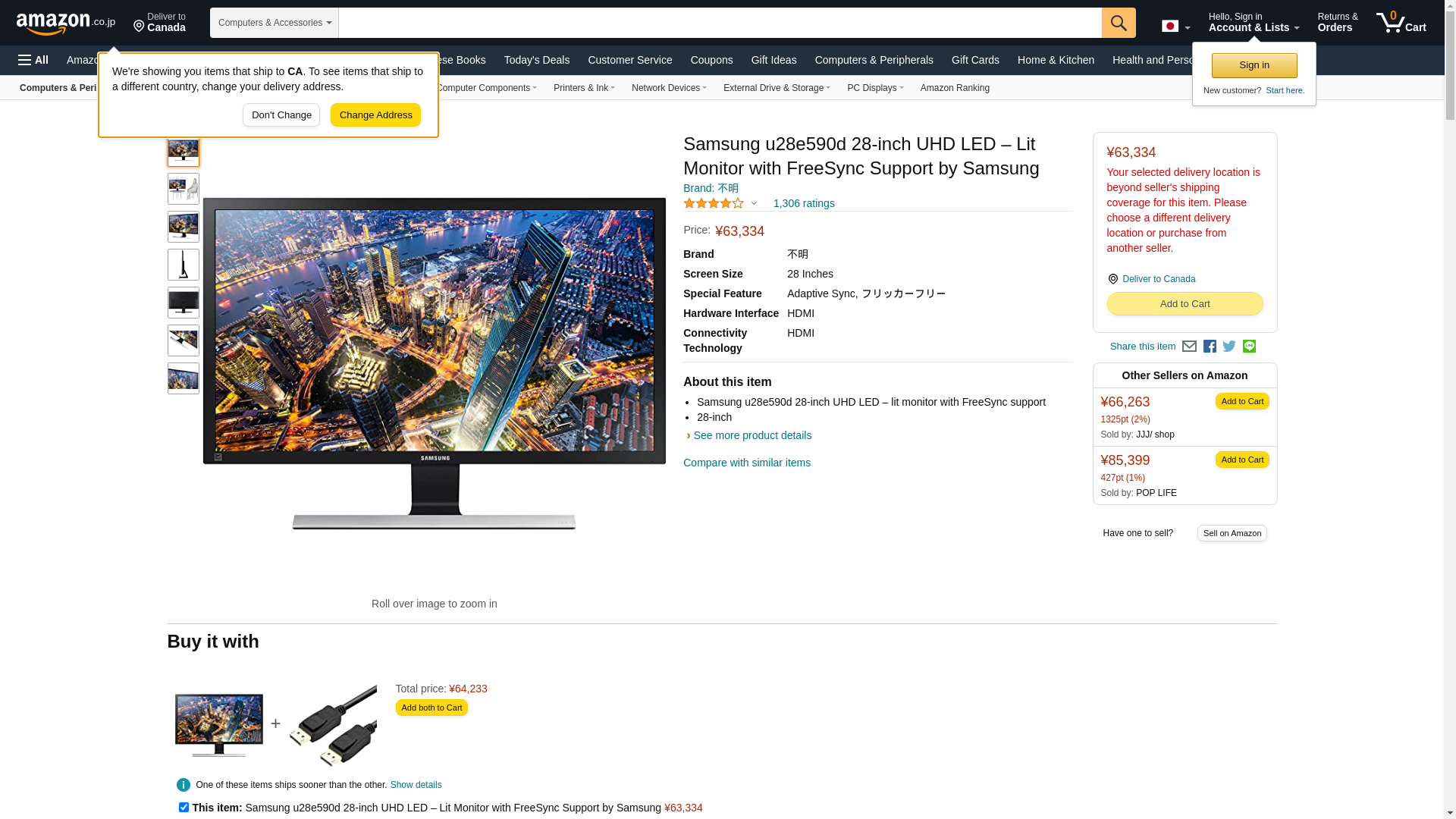Open Today's Deals in the navigation
This screenshot has height=819, width=1456.
point(536,60)
